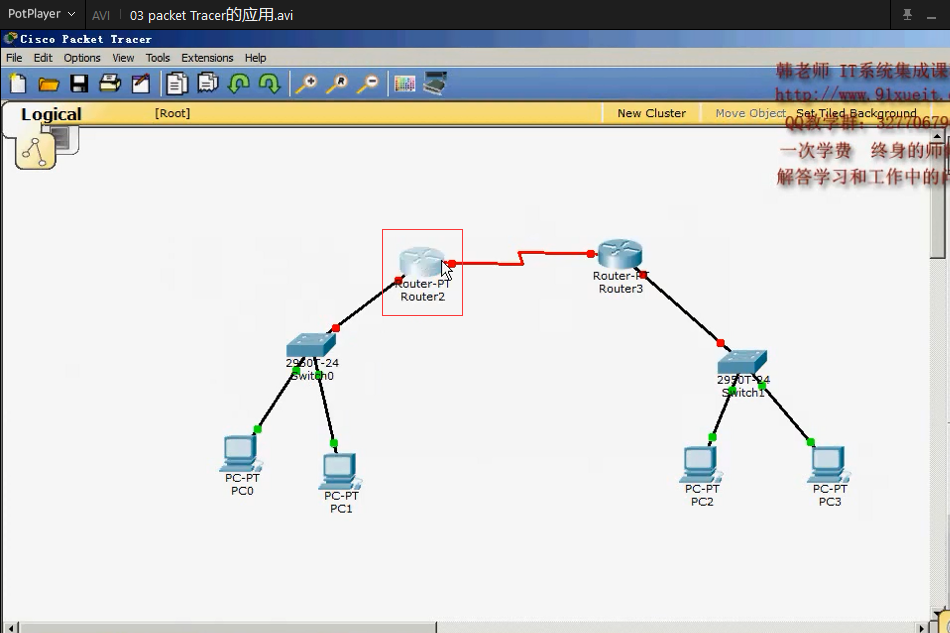Screen dimensions: 950x633
Task: Open the Tools menu
Action: [158, 58]
